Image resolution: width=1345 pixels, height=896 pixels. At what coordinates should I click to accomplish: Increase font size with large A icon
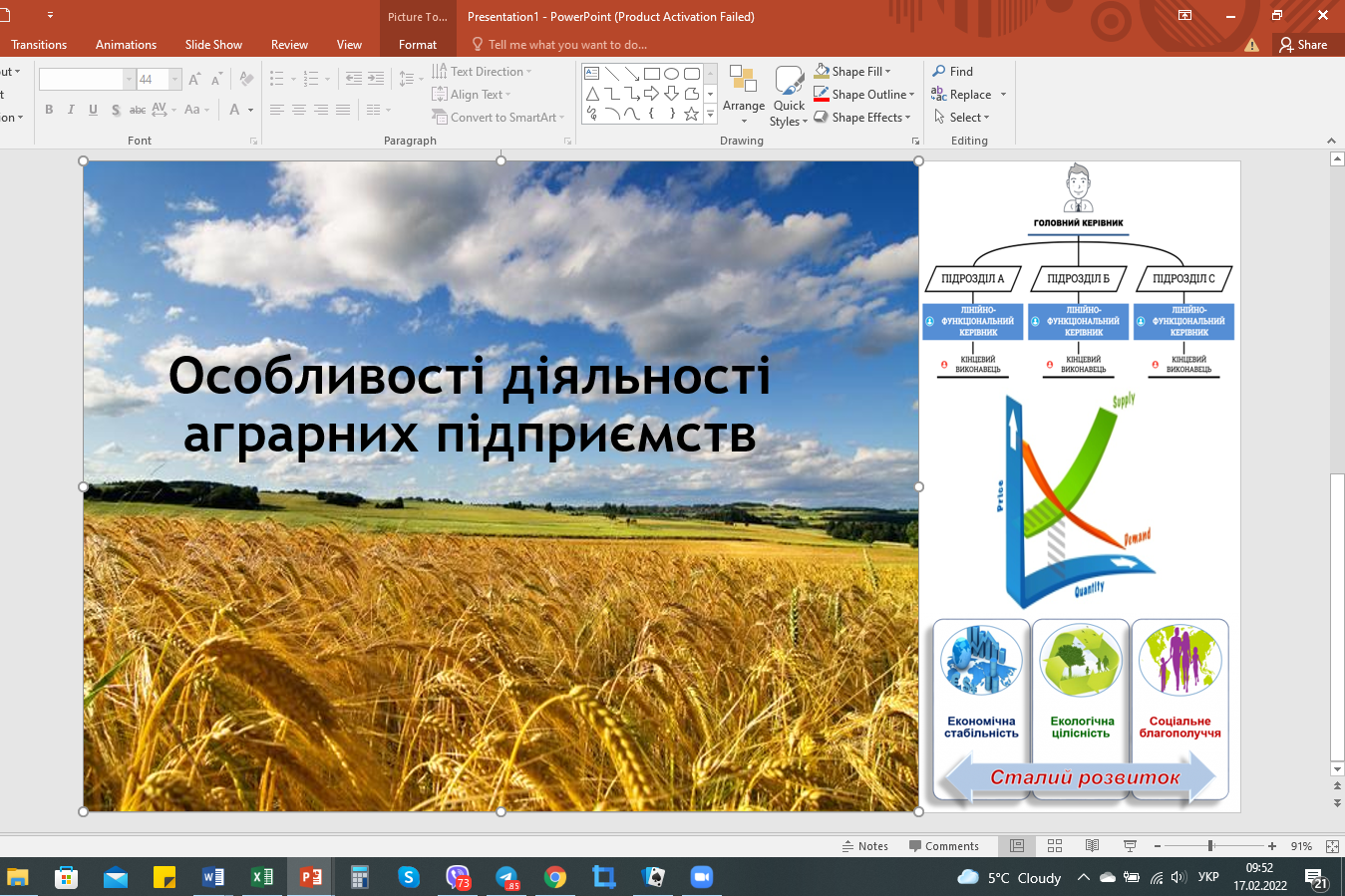pos(194,79)
